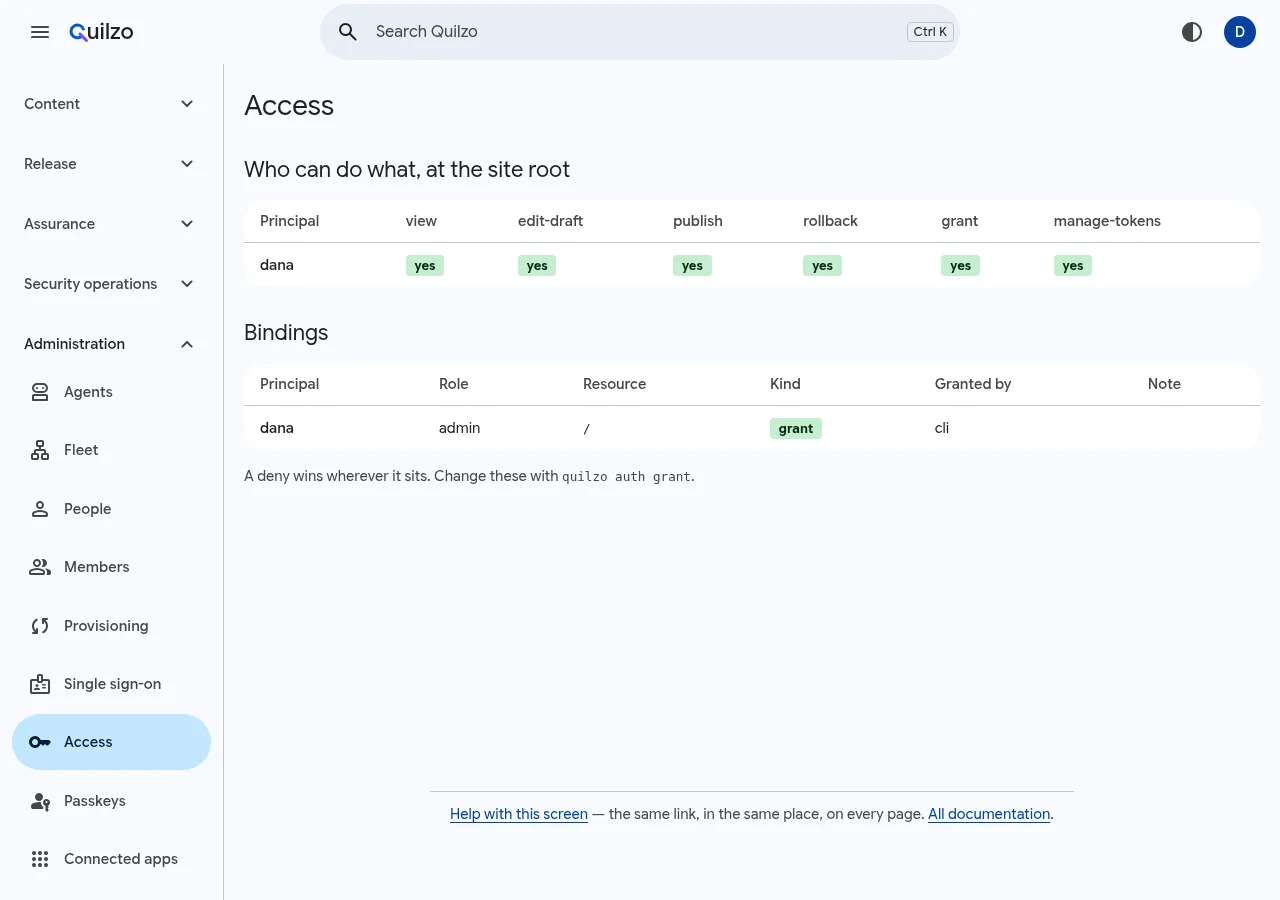Open the hamburger navigation menu

(x=40, y=32)
